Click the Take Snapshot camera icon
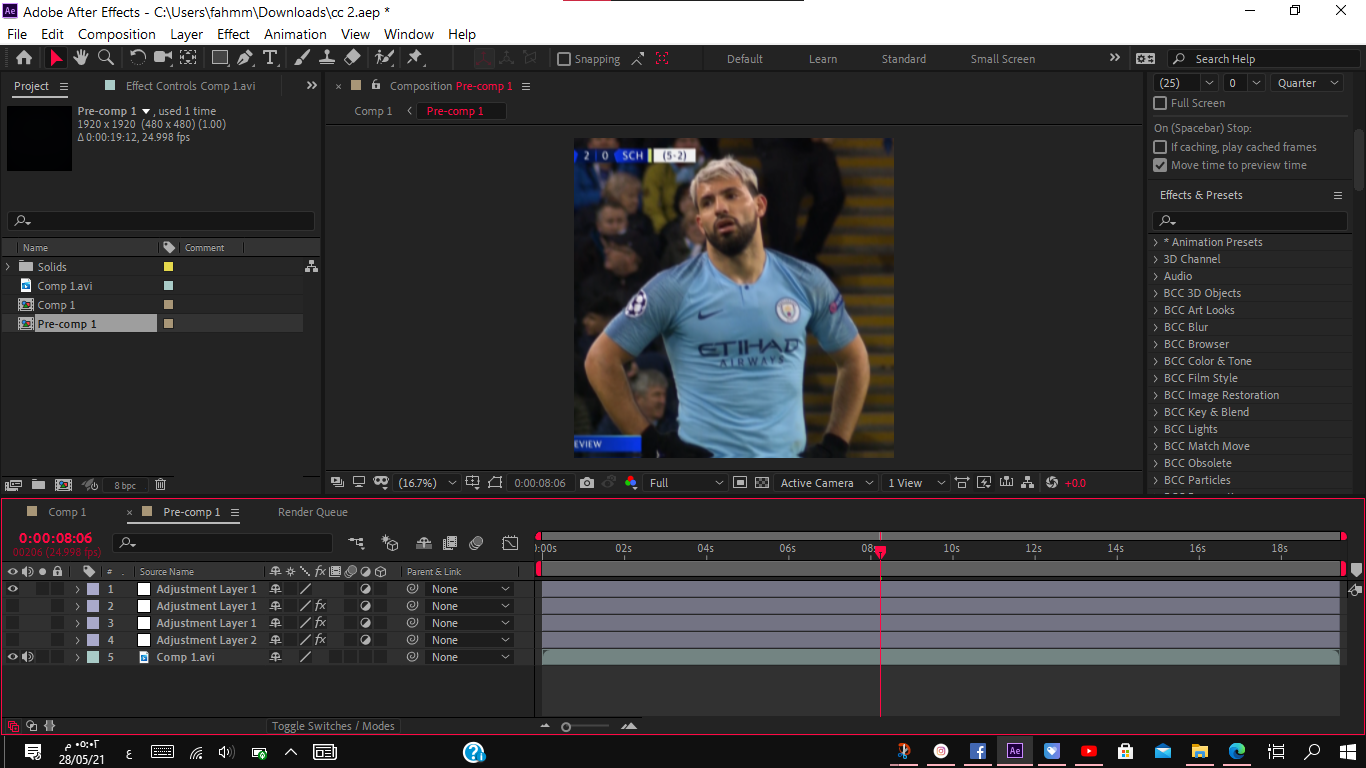Screen dimensions: 1366x768 [587, 483]
